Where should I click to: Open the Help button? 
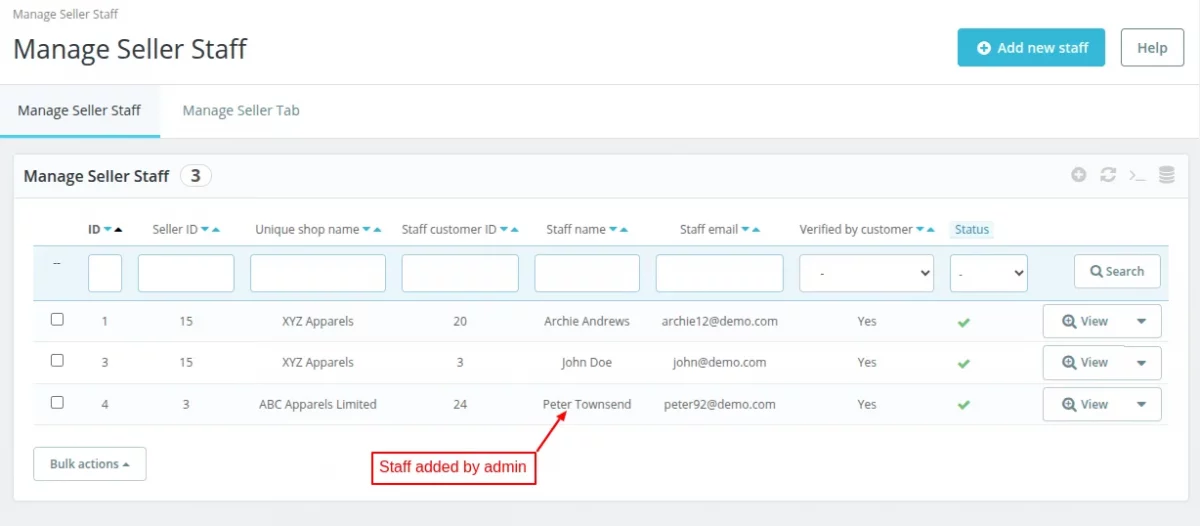pos(1152,47)
